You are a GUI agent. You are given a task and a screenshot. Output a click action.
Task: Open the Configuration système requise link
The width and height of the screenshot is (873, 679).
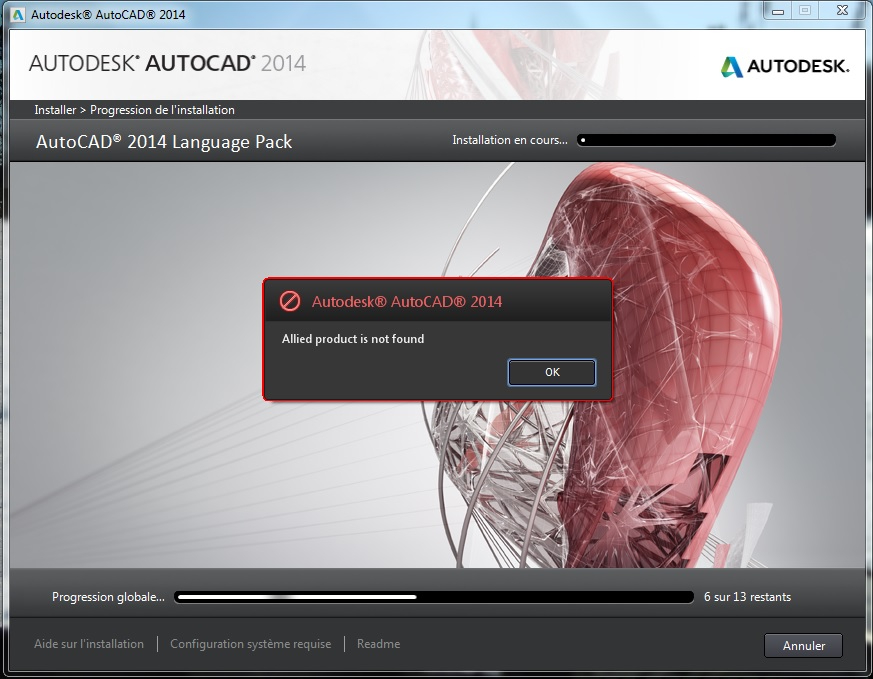click(x=250, y=644)
